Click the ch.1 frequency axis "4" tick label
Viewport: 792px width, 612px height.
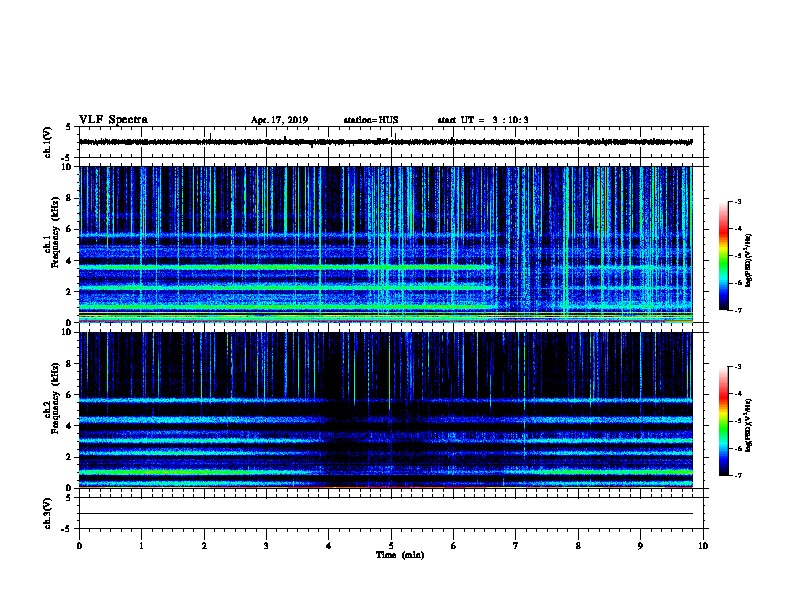(x=69, y=261)
